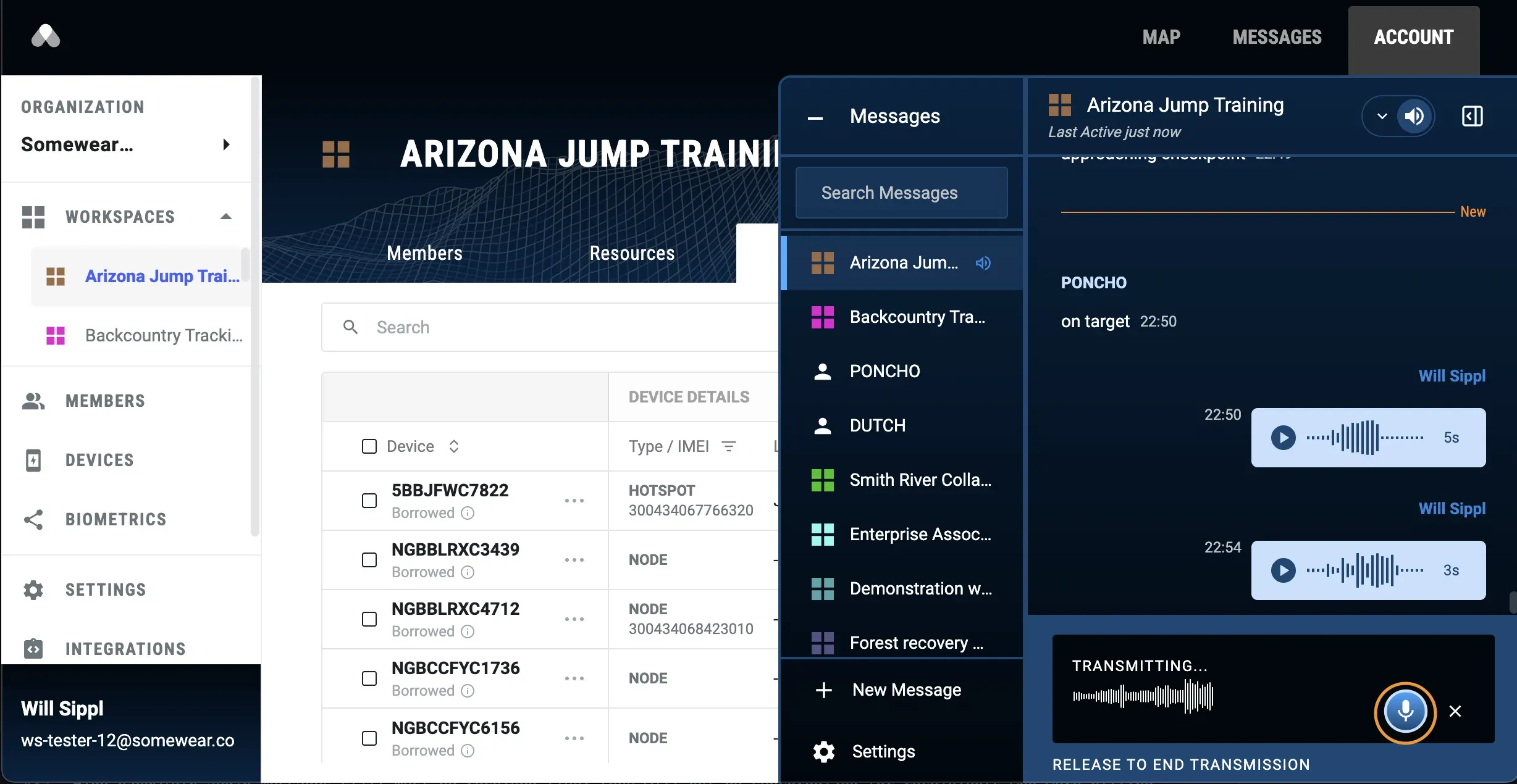Click the 3s voice message waveform
Image resolution: width=1517 pixels, height=784 pixels.
(x=1365, y=570)
